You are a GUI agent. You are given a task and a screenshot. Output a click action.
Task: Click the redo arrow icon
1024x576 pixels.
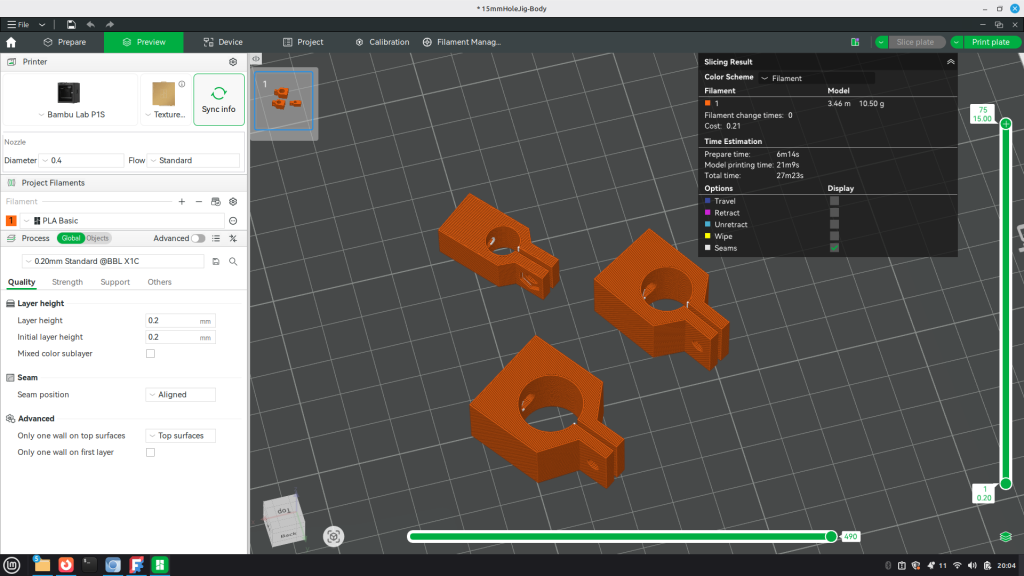(x=110, y=25)
